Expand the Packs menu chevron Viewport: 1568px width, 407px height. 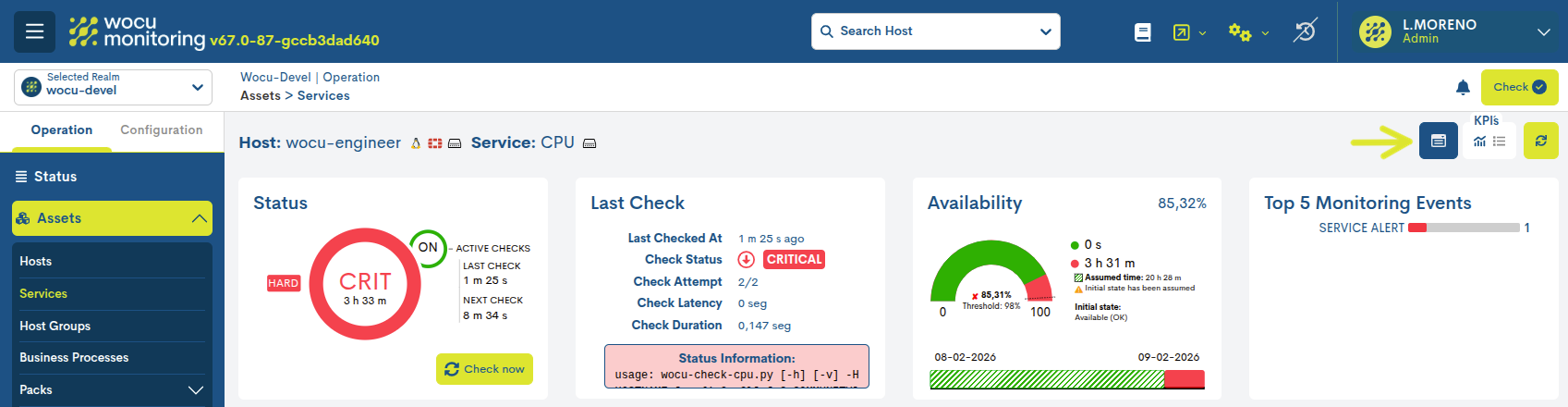click(196, 390)
